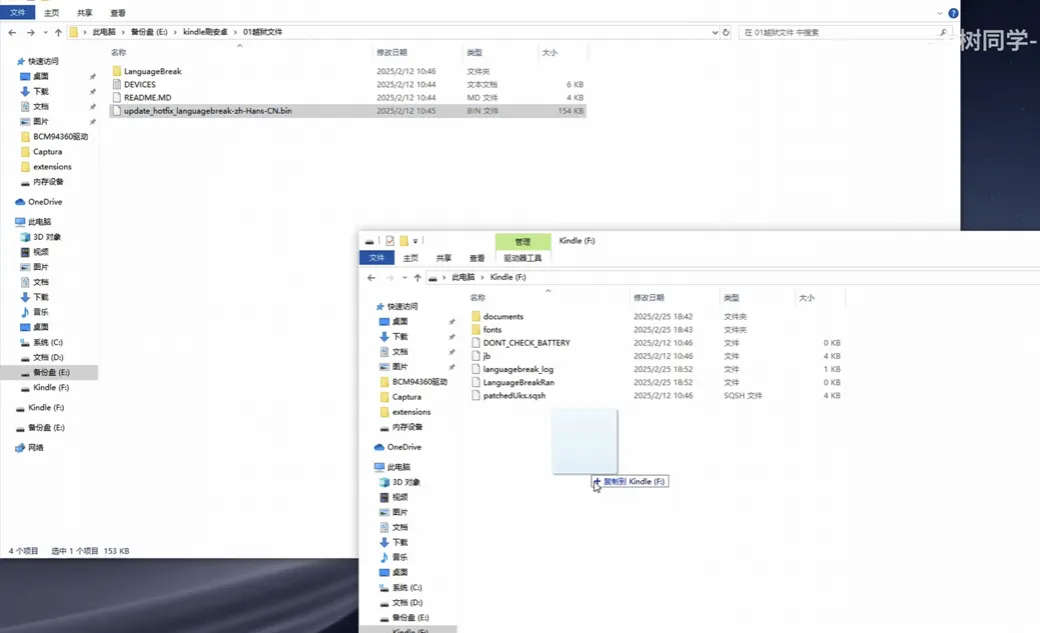
Task: Open 视频 in back window sidebar
Action: [x=40, y=252]
